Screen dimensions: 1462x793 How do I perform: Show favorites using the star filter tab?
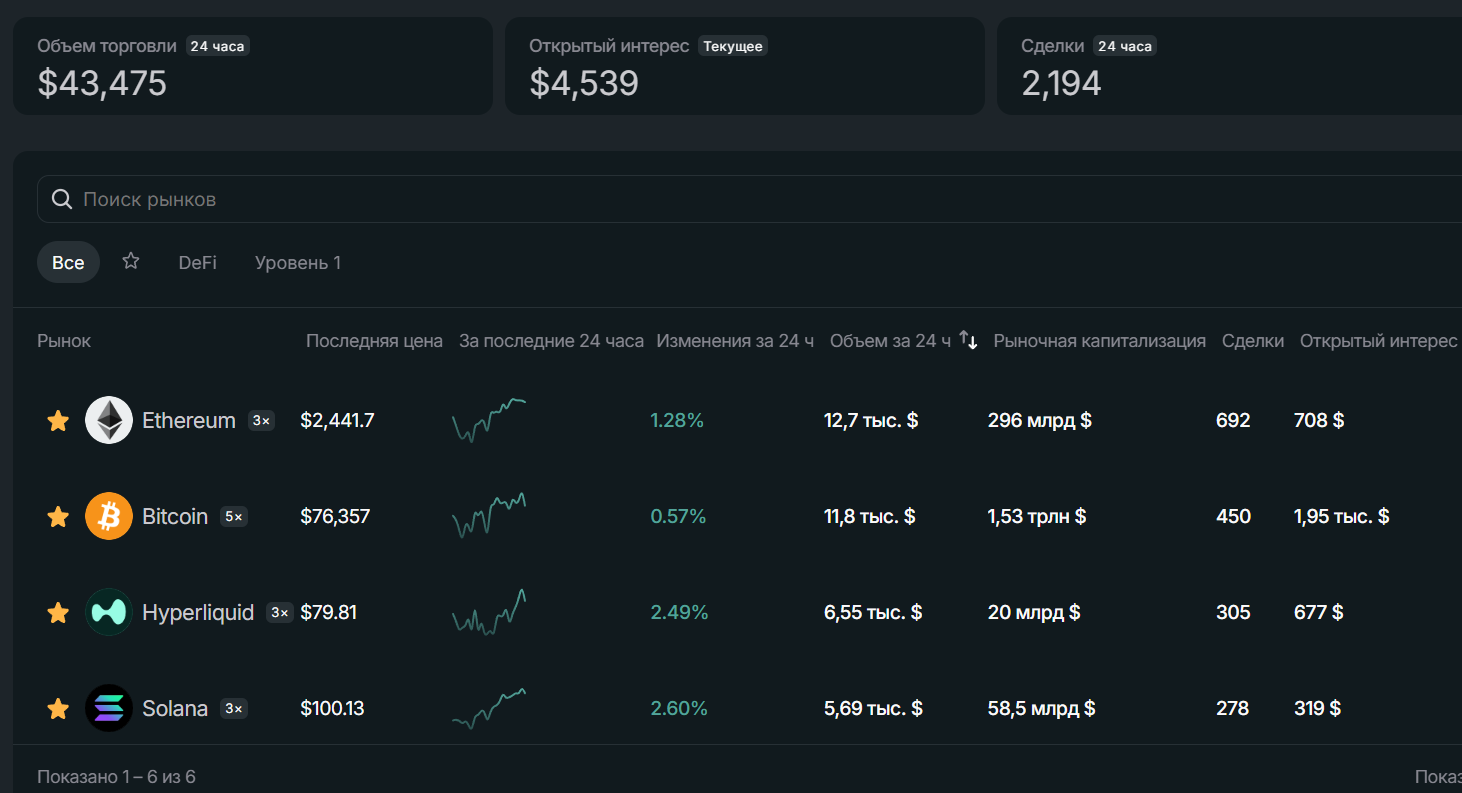click(x=131, y=262)
